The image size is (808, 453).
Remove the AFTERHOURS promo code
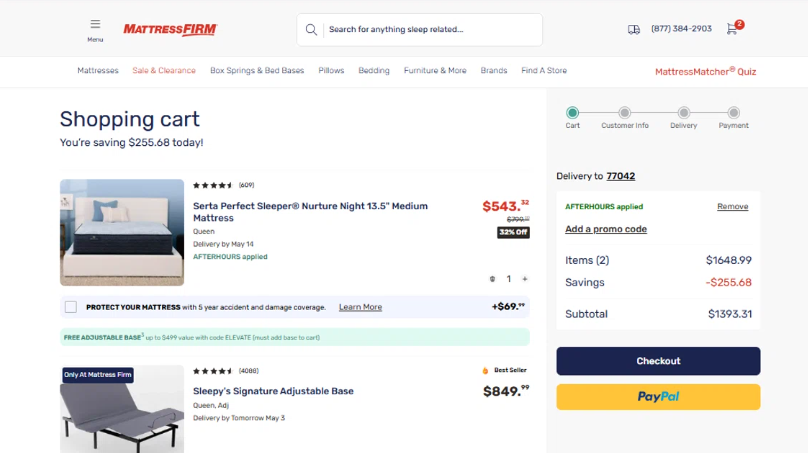click(732, 207)
